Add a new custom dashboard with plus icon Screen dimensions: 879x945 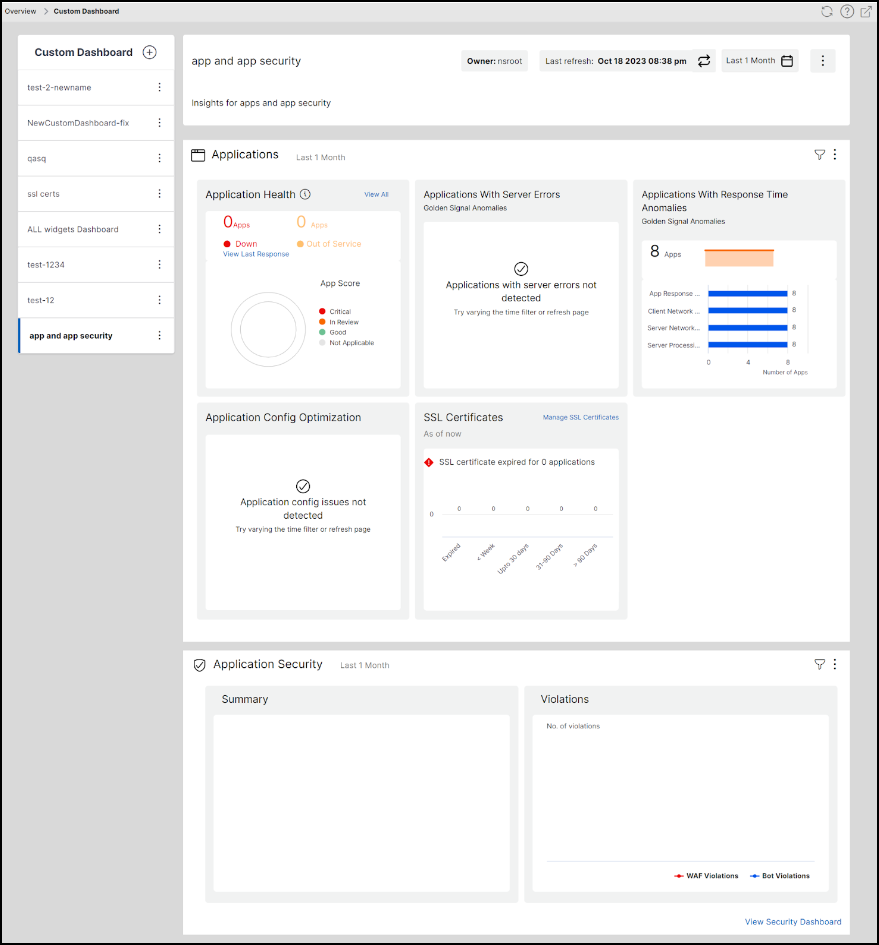pos(150,52)
